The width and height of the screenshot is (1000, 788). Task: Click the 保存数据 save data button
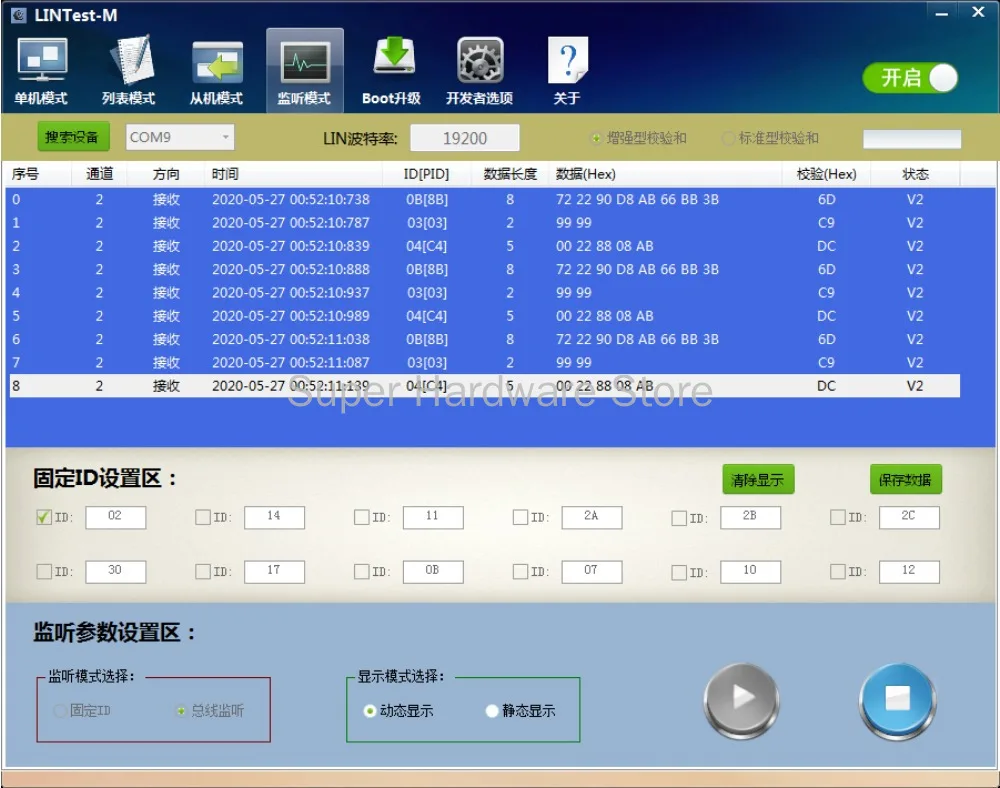click(905, 480)
